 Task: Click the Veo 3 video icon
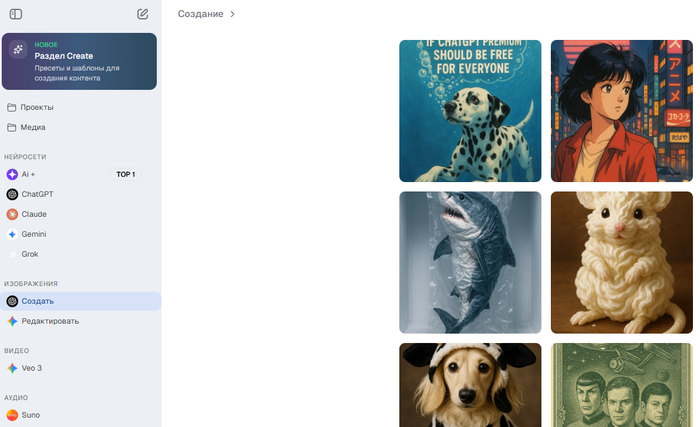12,368
